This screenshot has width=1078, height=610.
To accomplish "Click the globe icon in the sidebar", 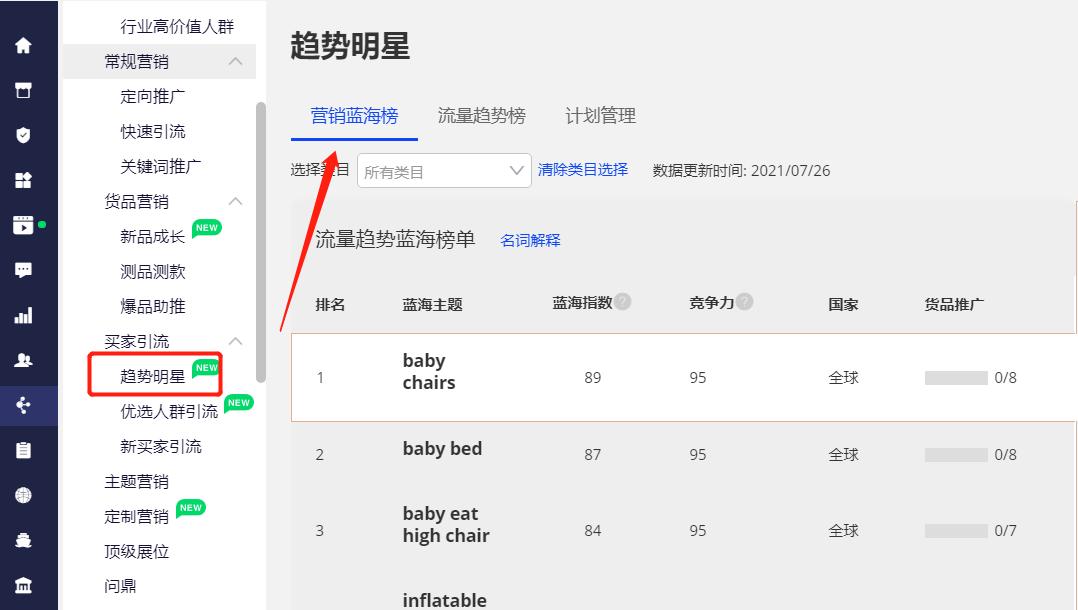I will point(22,494).
